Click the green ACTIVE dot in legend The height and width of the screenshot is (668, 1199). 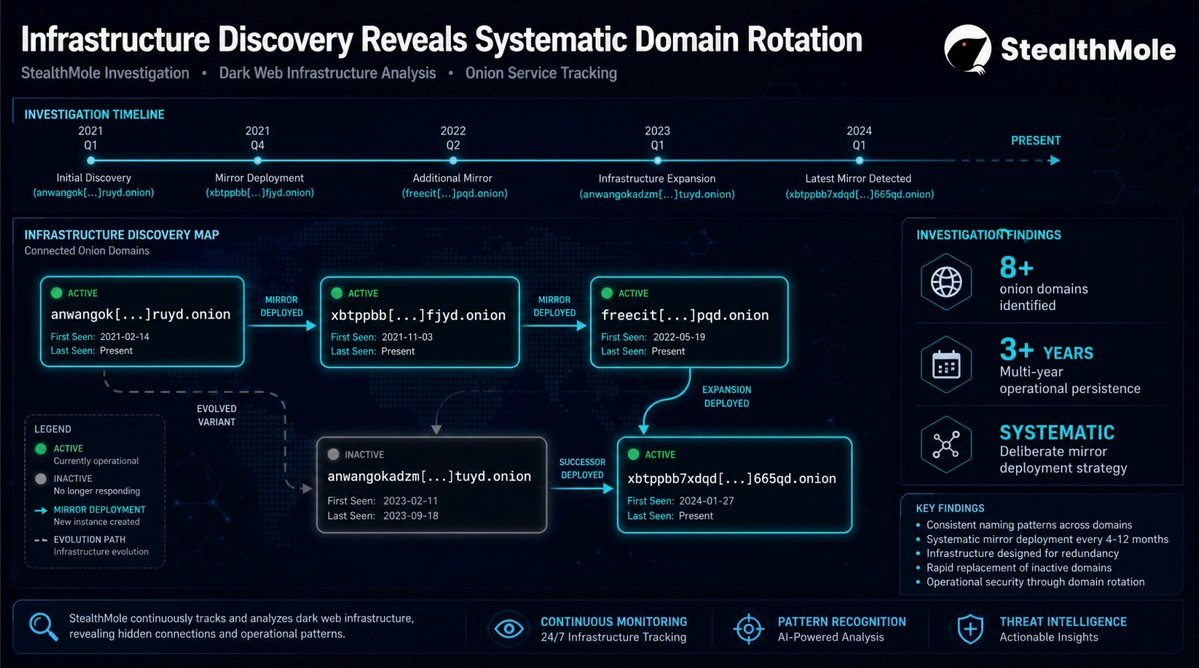click(41, 449)
